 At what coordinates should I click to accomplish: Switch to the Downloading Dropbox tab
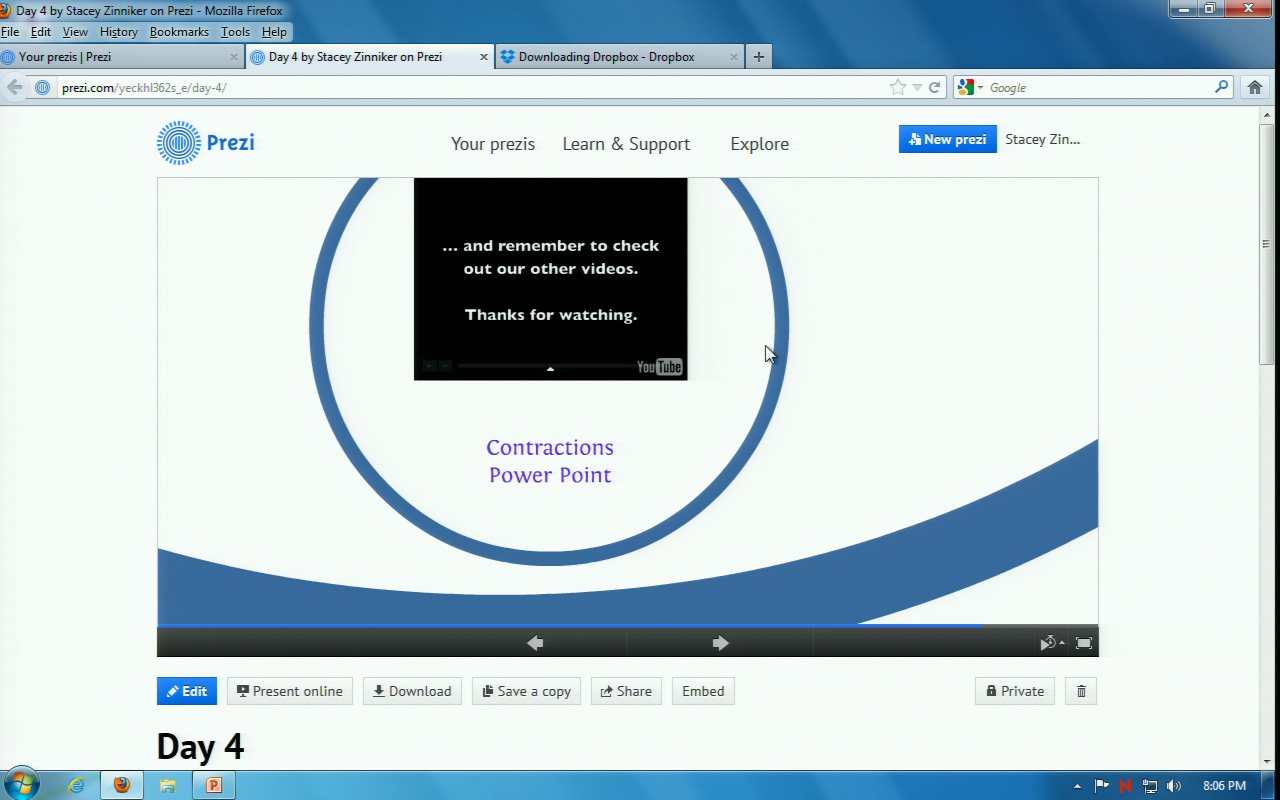(606, 57)
